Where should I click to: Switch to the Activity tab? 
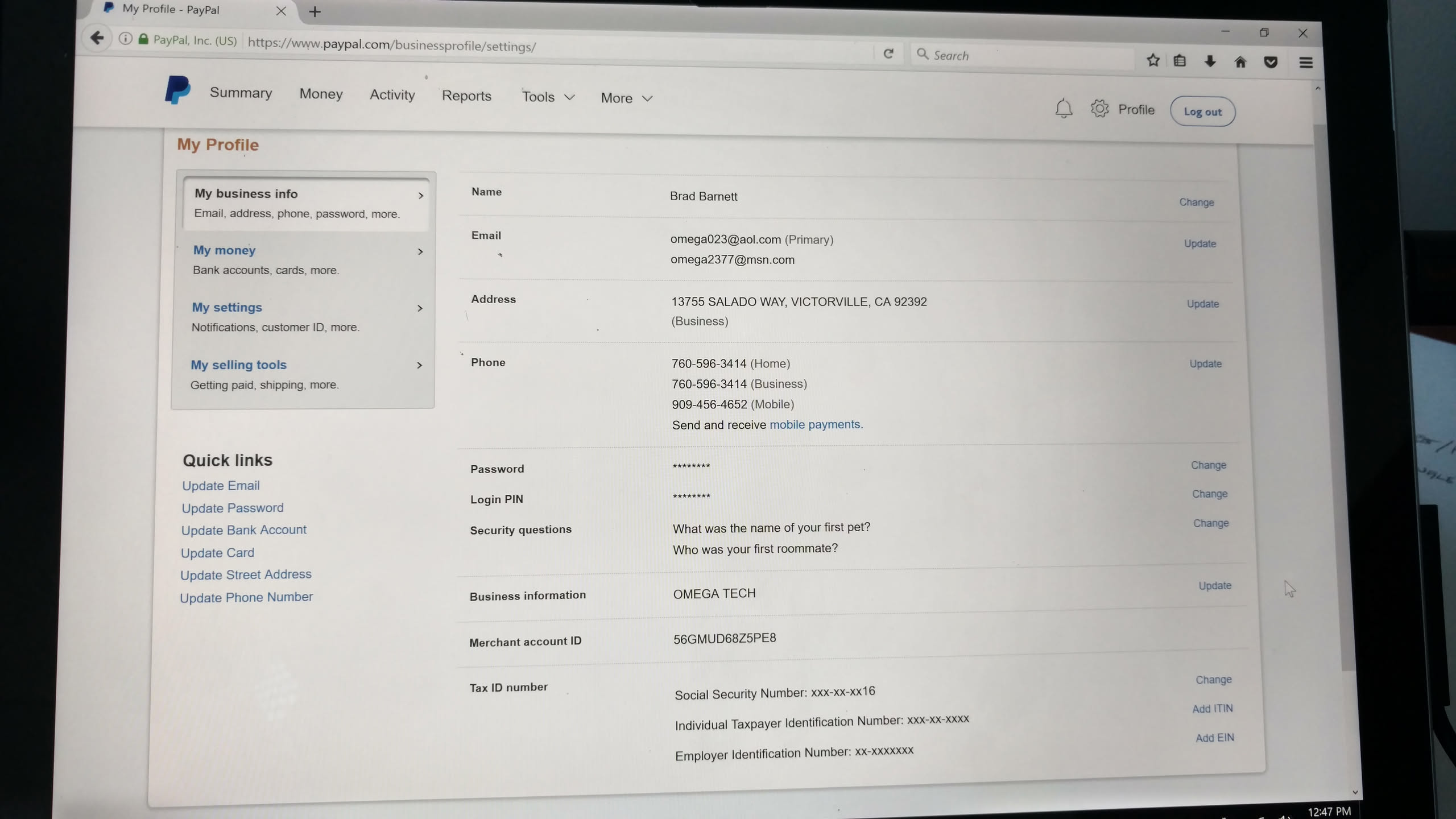click(x=392, y=95)
